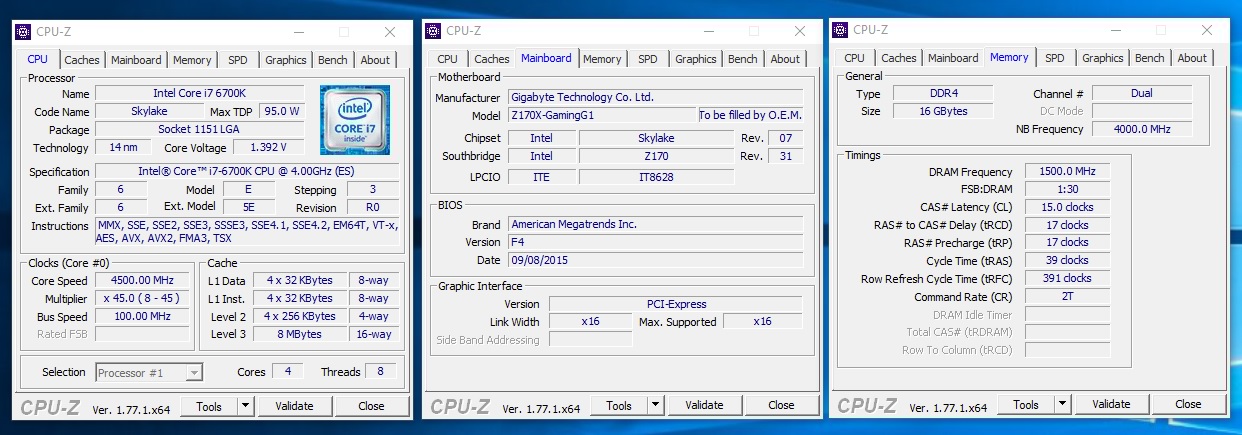Click the Manufacturer field Gigabyte Technology Co. Ltd.
Screen dimensions: 1242x435
click(x=655, y=97)
